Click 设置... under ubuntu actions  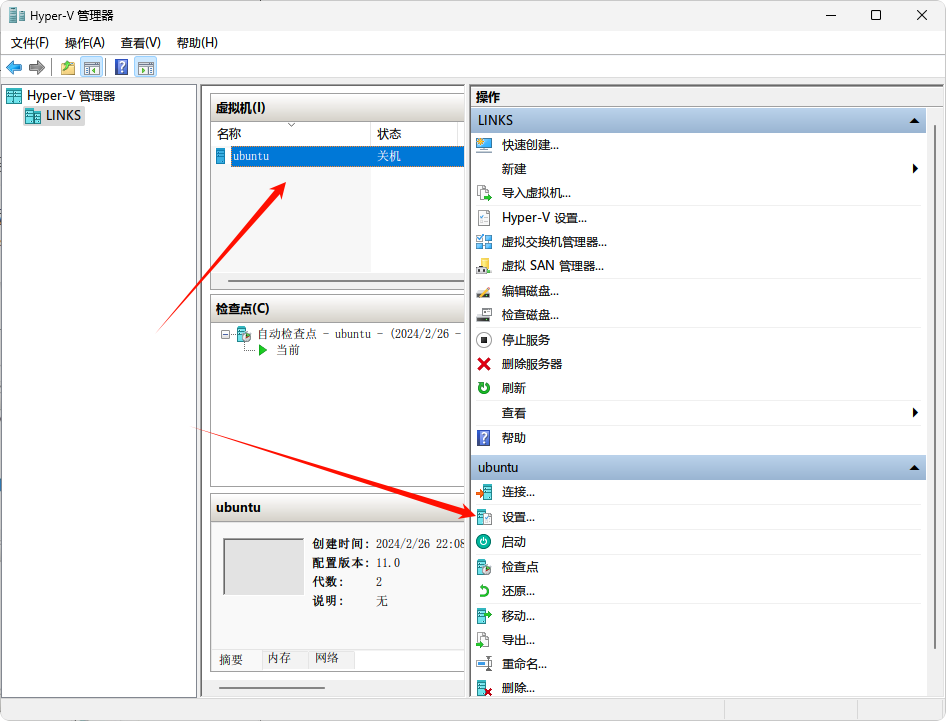(518, 518)
